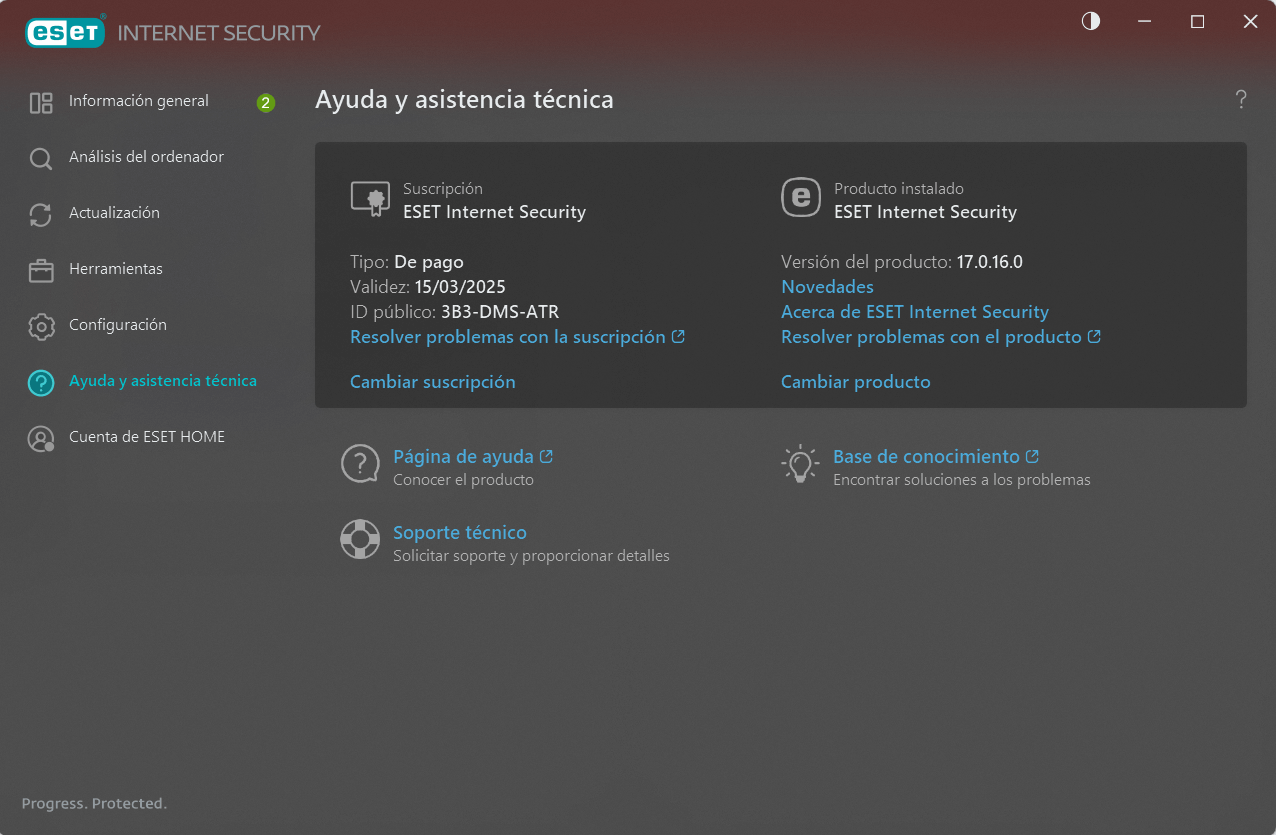Click the Progress. Protected. slogan text
1276x835 pixels.
click(94, 803)
